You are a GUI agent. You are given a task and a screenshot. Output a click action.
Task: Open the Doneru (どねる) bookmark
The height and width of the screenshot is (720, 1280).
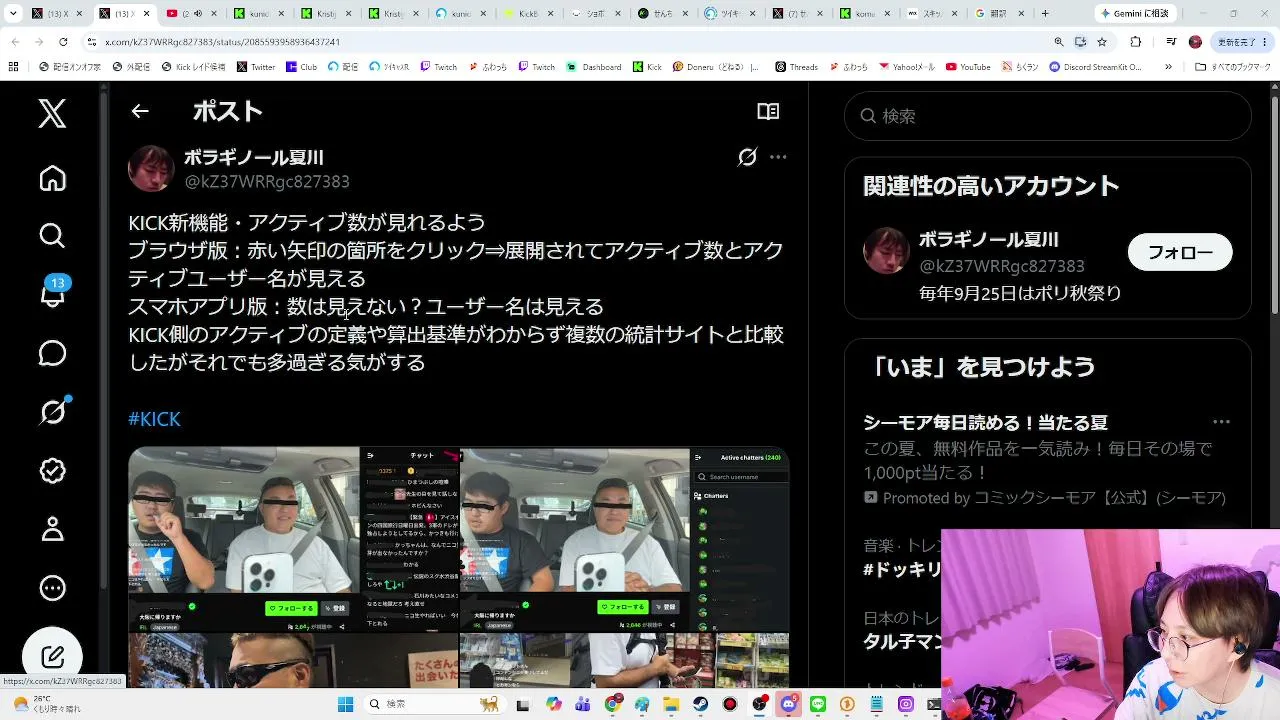(x=716, y=67)
